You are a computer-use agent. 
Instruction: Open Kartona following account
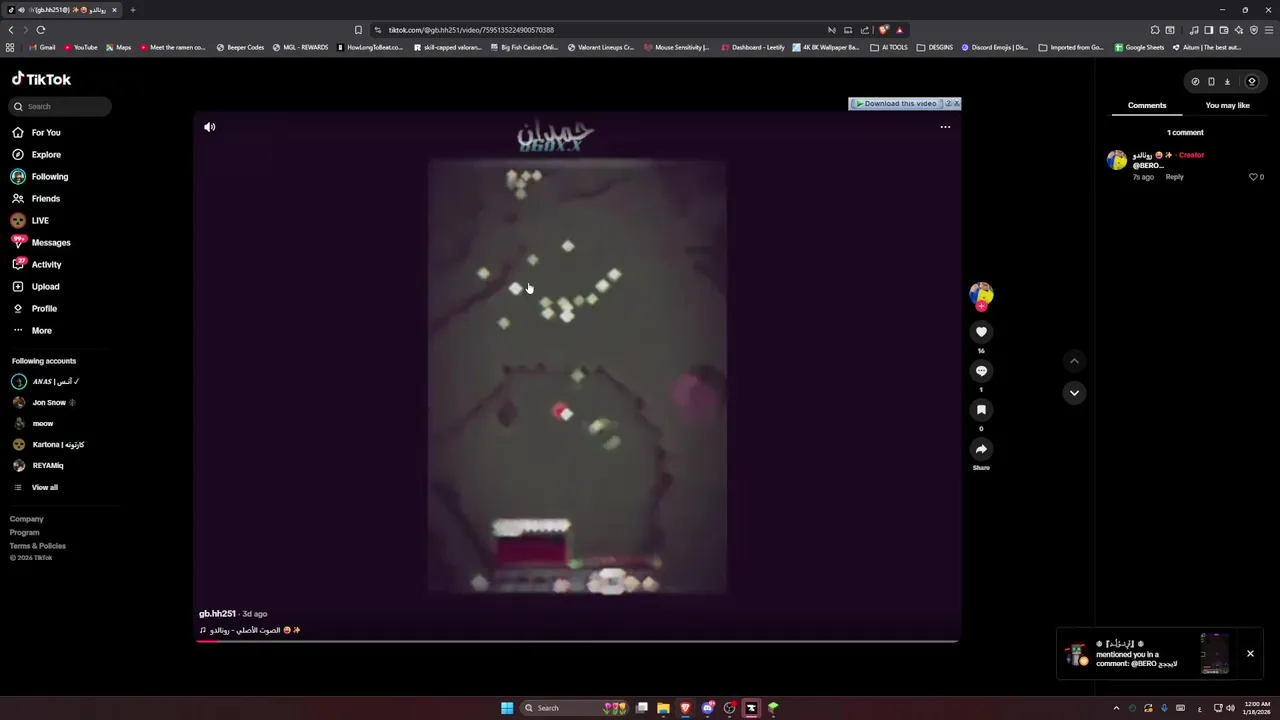point(48,444)
